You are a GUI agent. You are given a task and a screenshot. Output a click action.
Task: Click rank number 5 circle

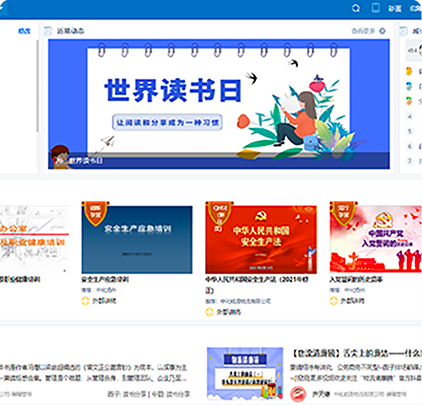[x=410, y=131]
